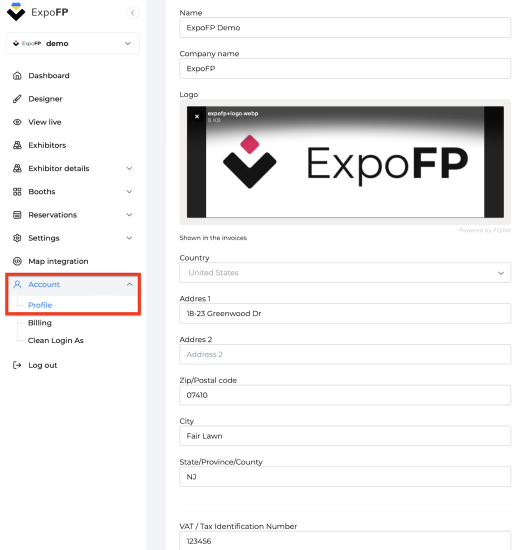Click the Country dropdown chevron arrow
Image resolution: width=526 pixels, height=550 pixels.
501,273
